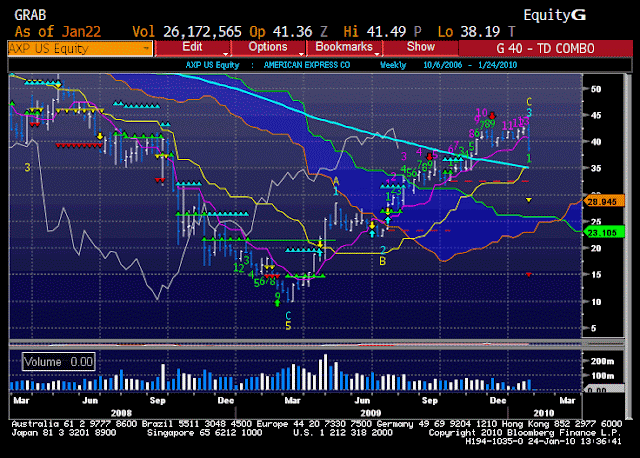Screen dimensions: 640x458
Task: Click the 2010 year label on time axis
Action: pyautogui.click(x=544, y=413)
